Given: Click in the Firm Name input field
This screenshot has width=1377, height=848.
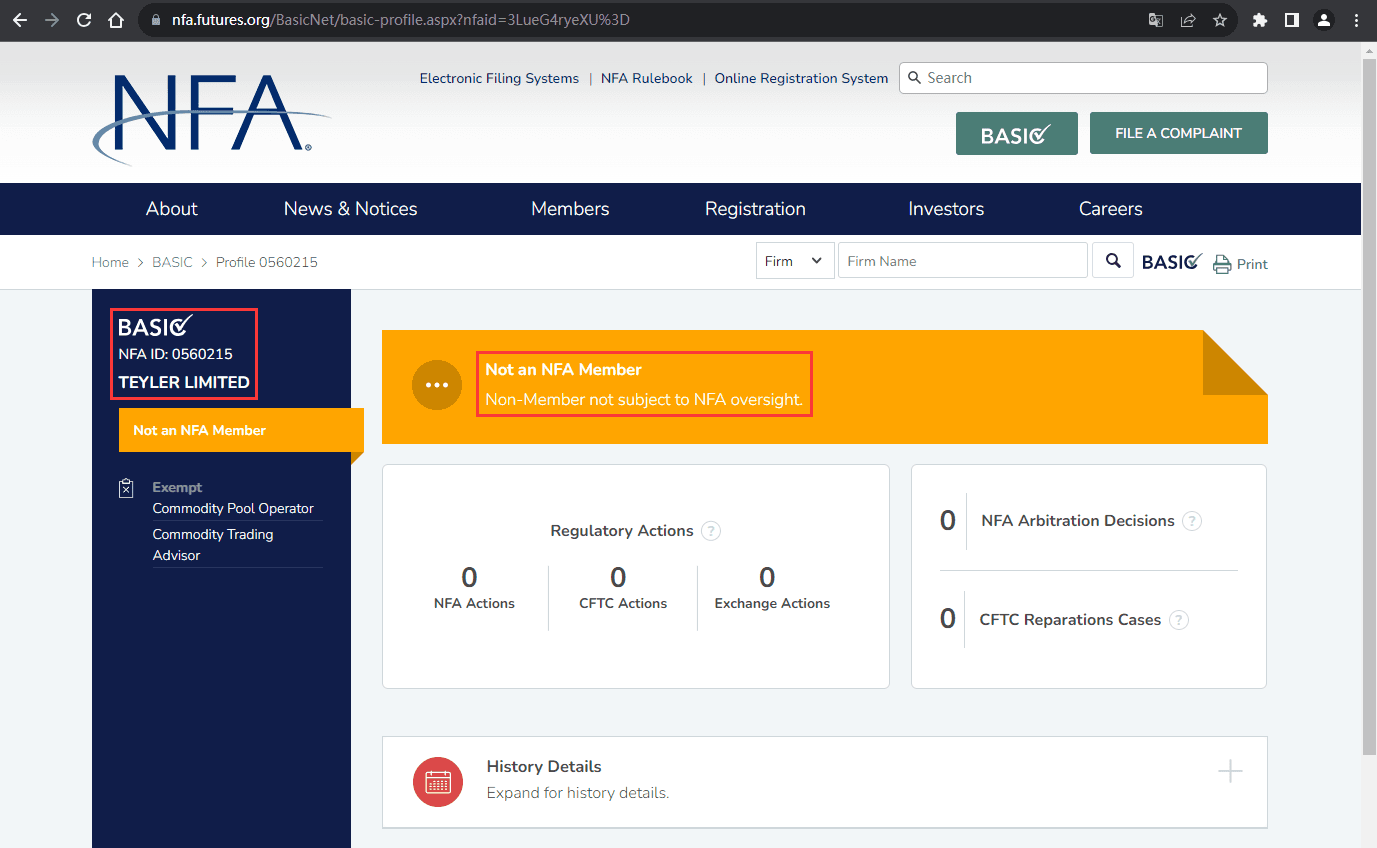Looking at the screenshot, I should 963,261.
